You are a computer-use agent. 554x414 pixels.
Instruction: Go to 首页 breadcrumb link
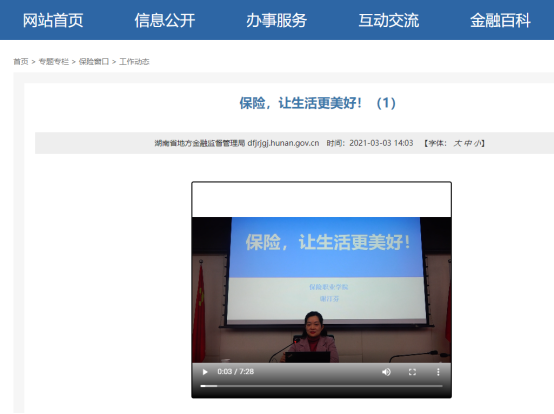click(21, 61)
